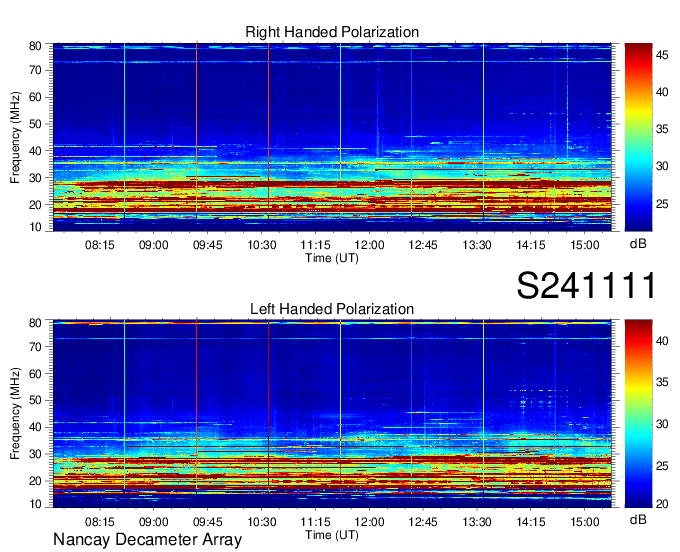Click the 20 dB label on bottom color bar
This screenshot has height=552, width=680.
click(662, 503)
